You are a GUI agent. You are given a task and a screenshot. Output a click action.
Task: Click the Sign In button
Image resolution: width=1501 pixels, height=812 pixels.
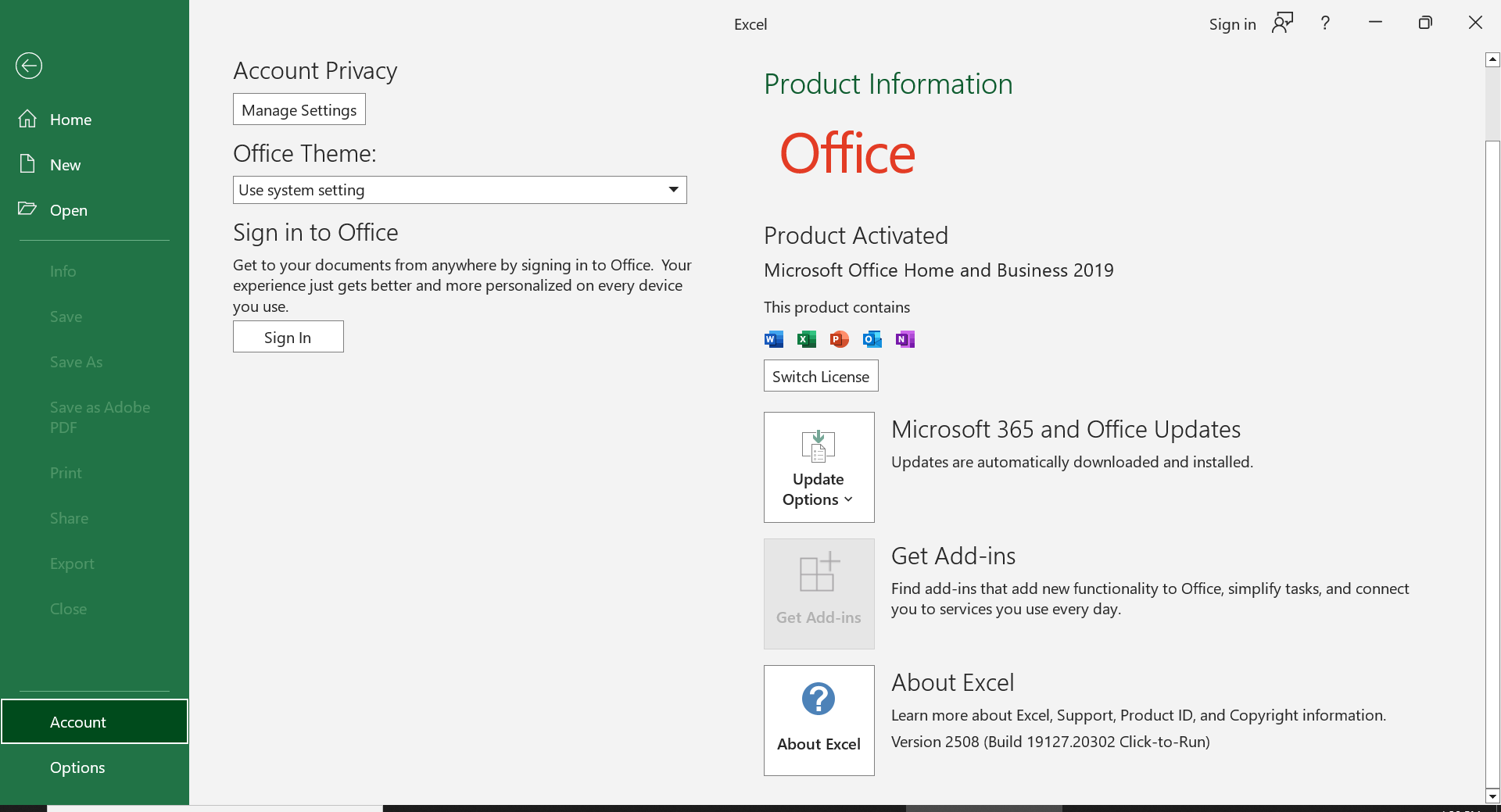click(x=288, y=337)
